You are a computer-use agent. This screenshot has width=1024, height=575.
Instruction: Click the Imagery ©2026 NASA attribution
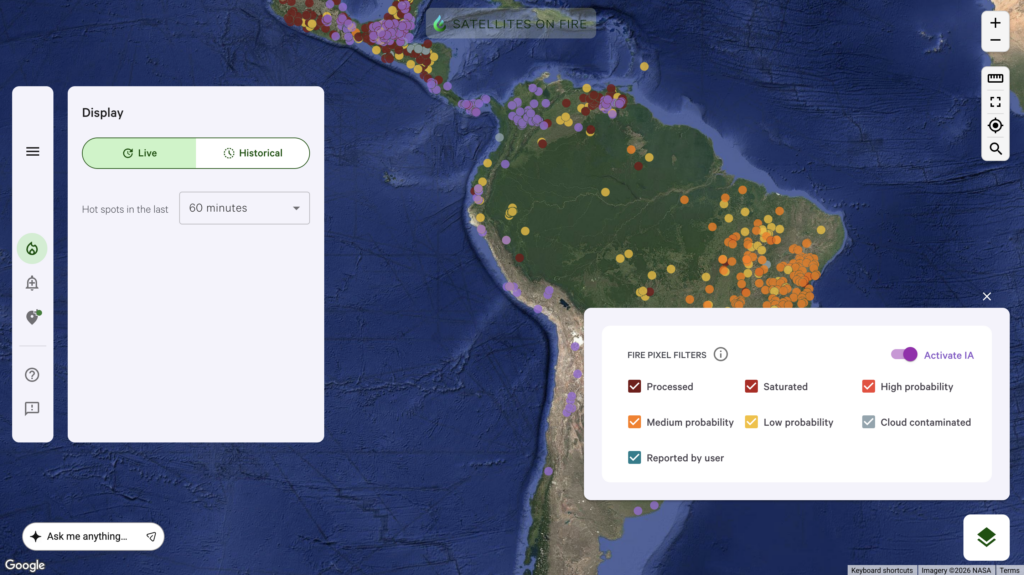(x=956, y=570)
